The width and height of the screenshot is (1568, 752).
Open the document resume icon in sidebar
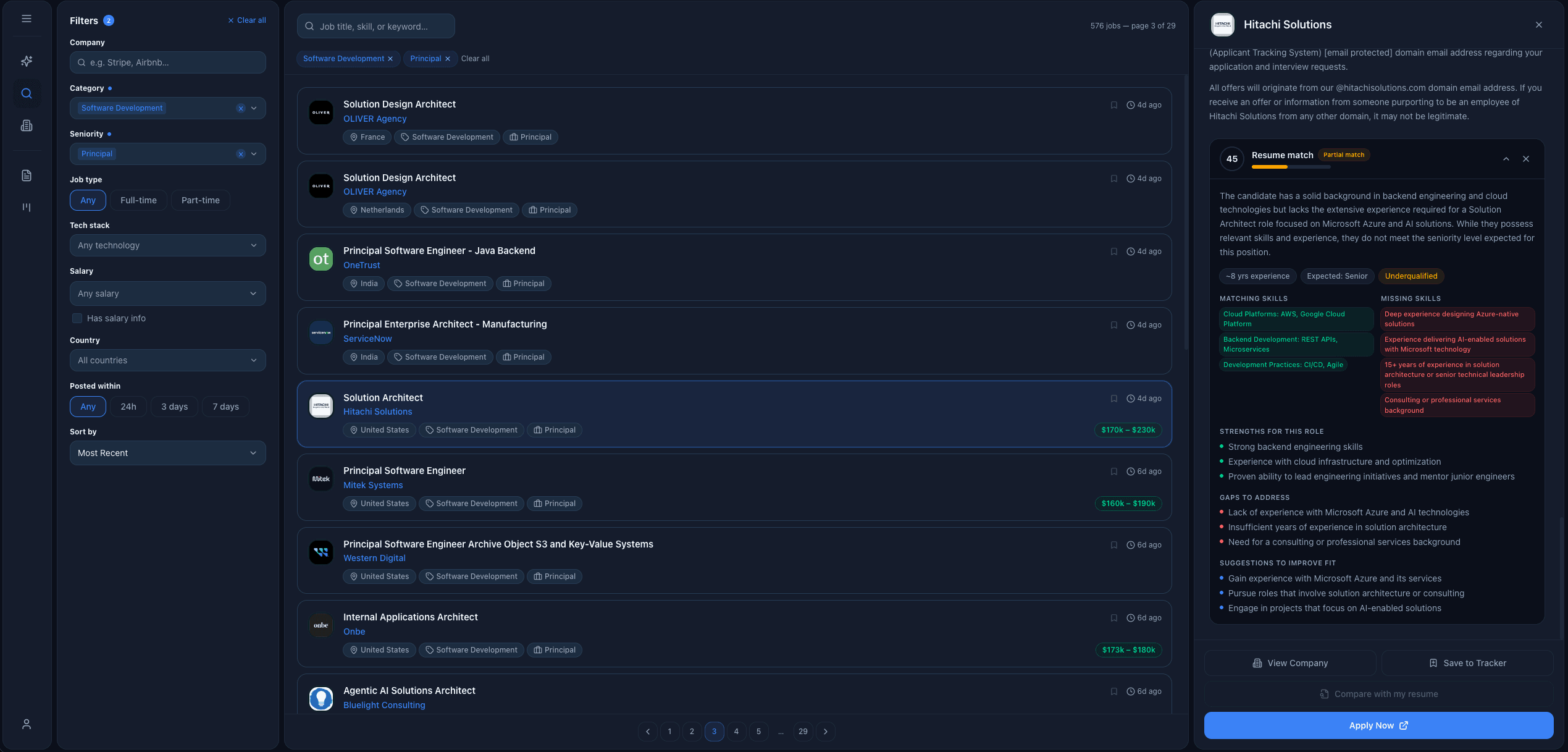point(27,175)
